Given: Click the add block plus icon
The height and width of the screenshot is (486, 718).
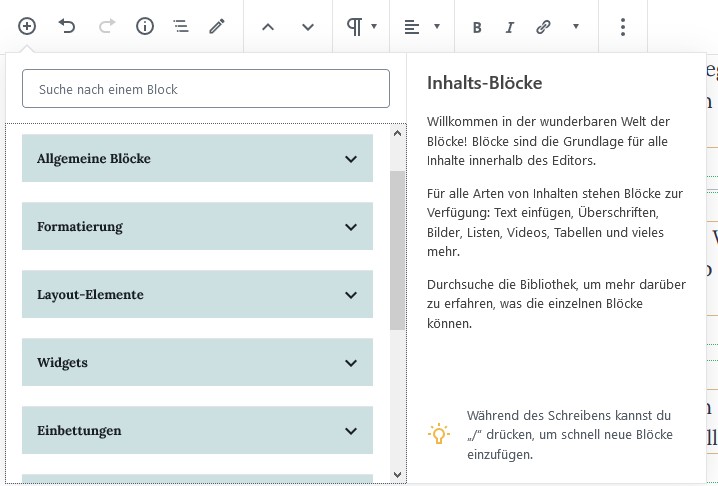Looking at the screenshot, I should (27, 27).
